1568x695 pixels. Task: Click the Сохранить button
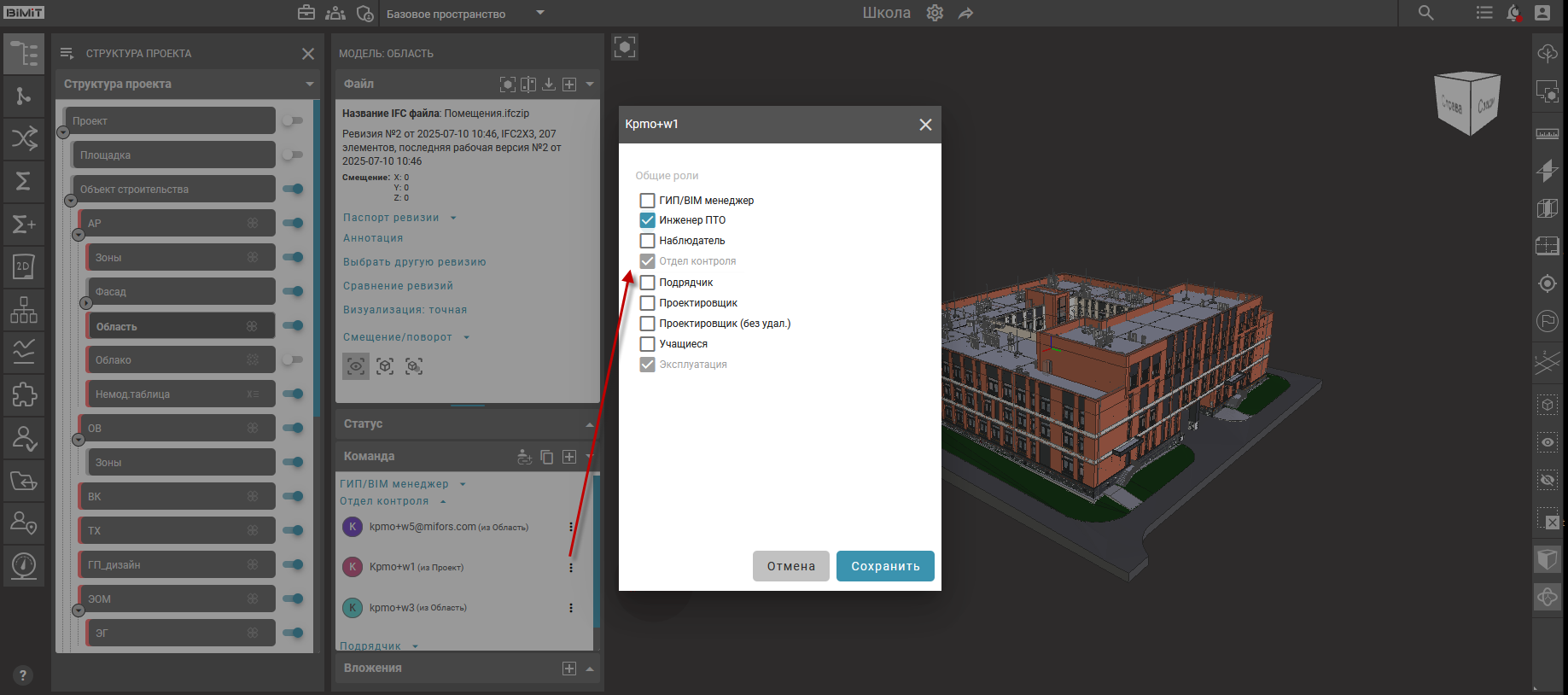(885, 566)
